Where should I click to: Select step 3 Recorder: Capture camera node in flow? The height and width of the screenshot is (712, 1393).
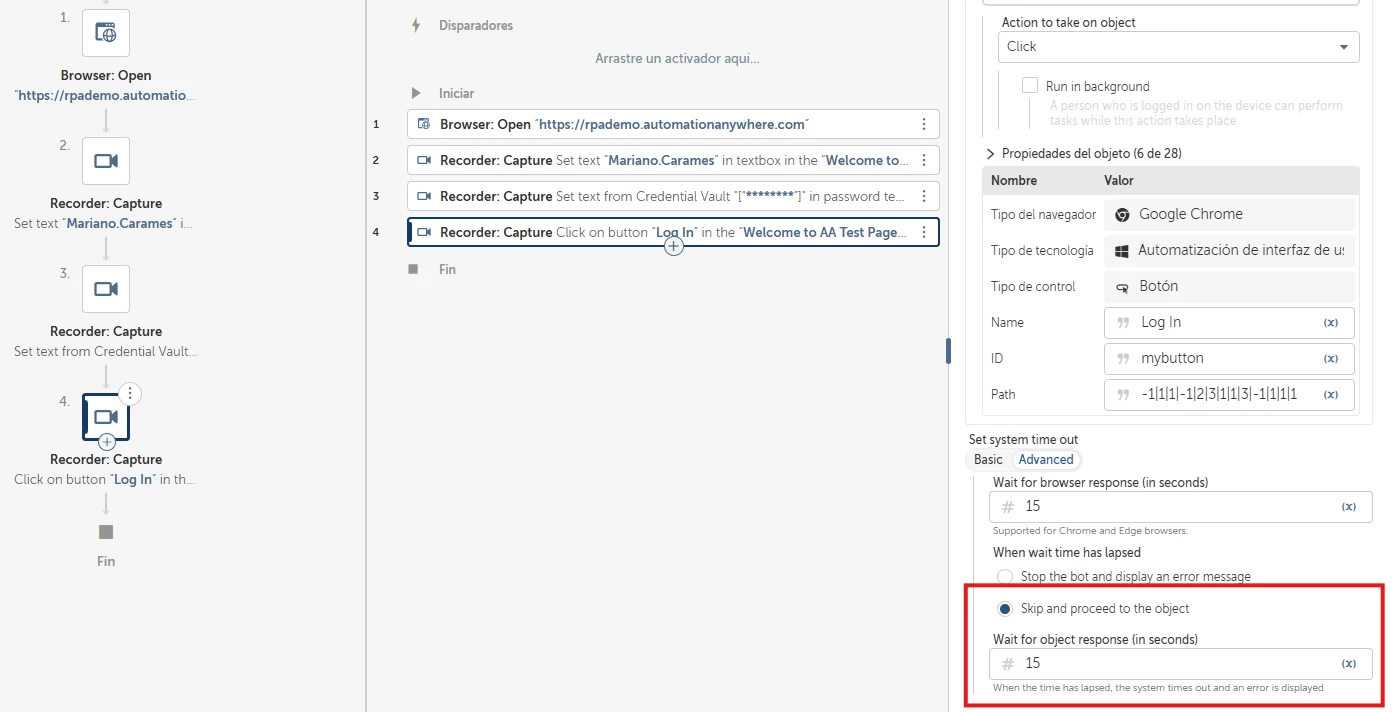point(106,289)
